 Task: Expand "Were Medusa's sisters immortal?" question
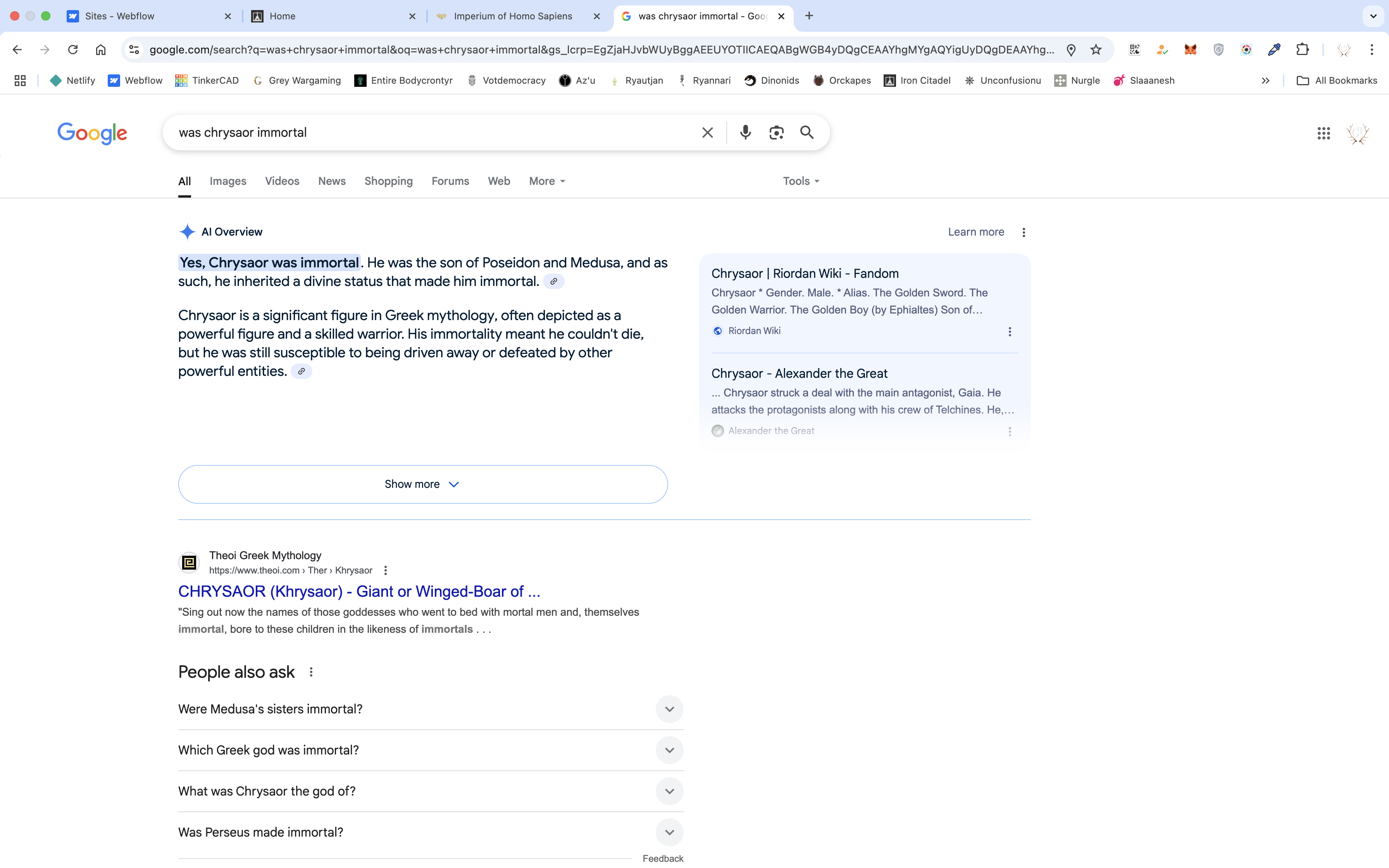point(669,709)
